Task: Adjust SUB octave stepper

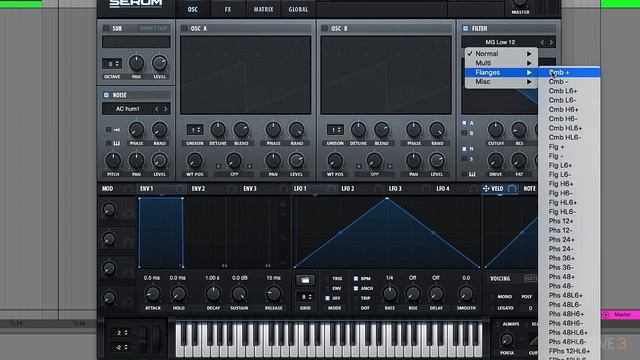Action: coord(112,64)
